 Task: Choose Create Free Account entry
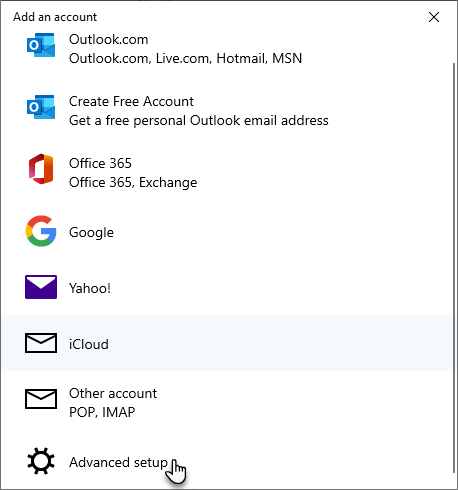[227, 111]
